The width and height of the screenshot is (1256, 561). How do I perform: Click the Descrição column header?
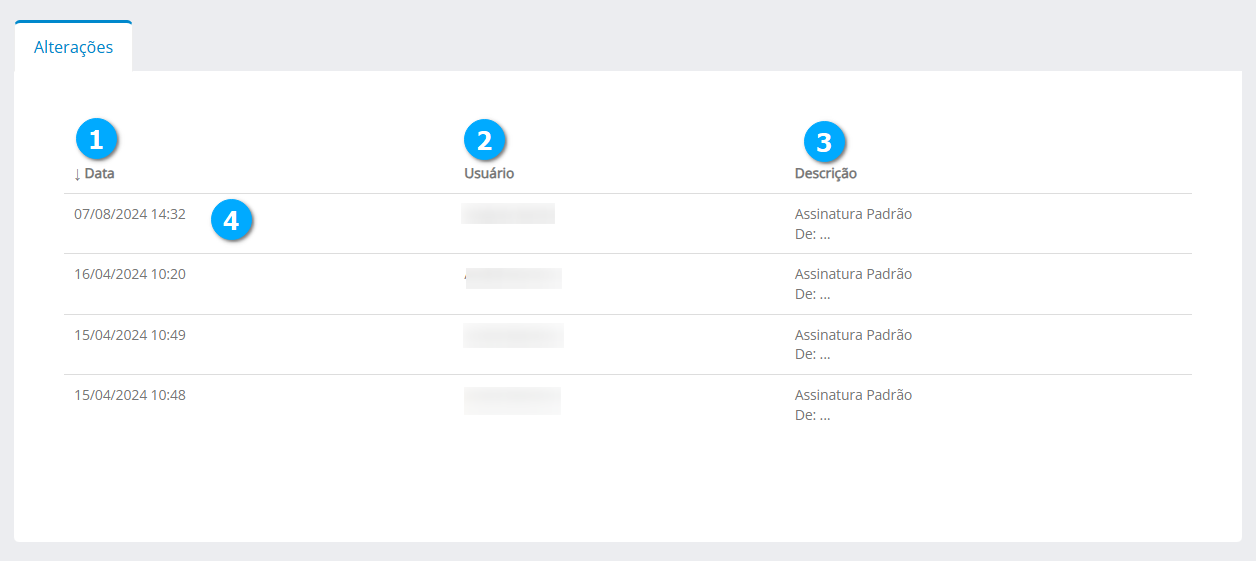tap(825, 173)
